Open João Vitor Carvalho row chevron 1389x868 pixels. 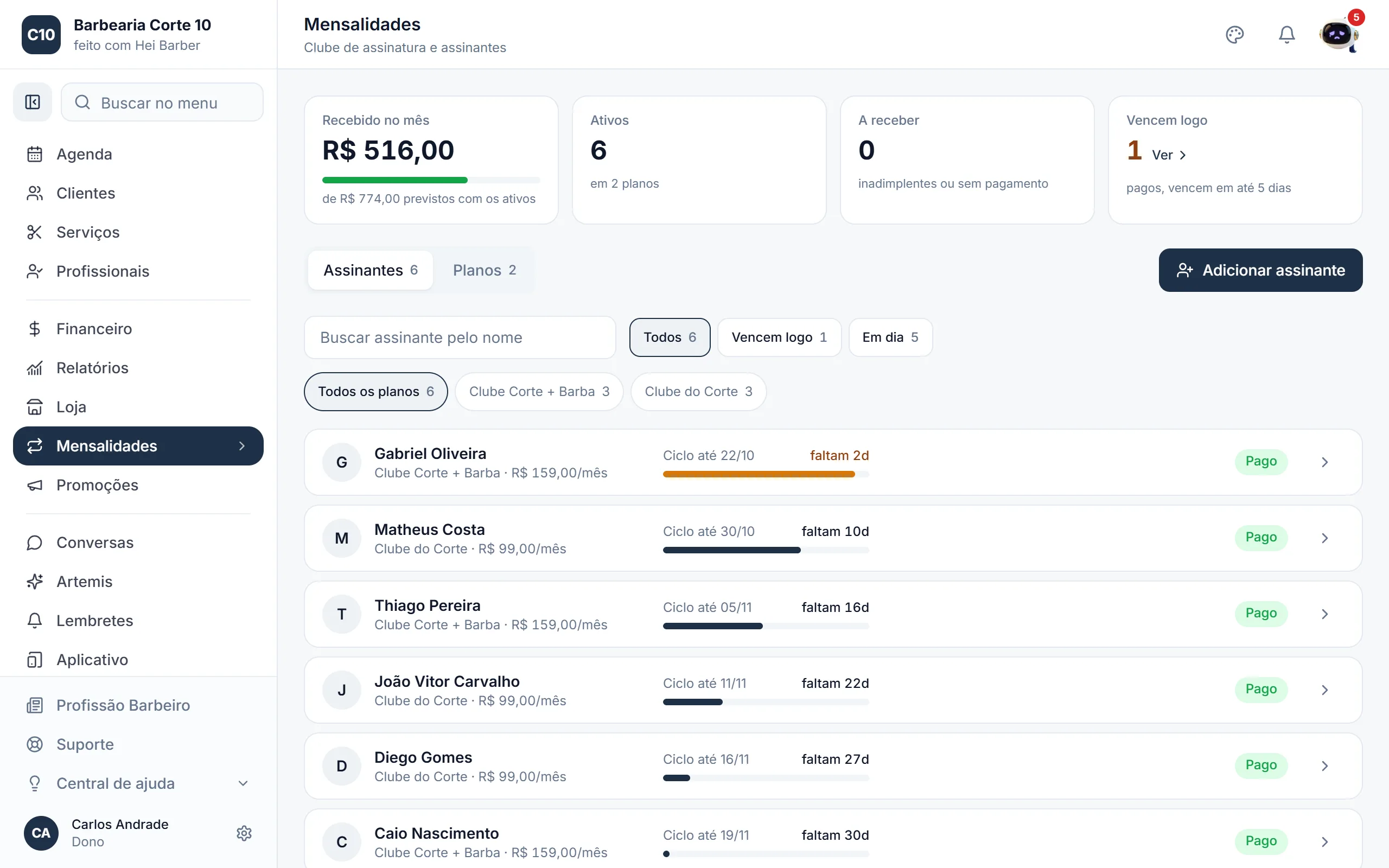(x=1325, y=690)
